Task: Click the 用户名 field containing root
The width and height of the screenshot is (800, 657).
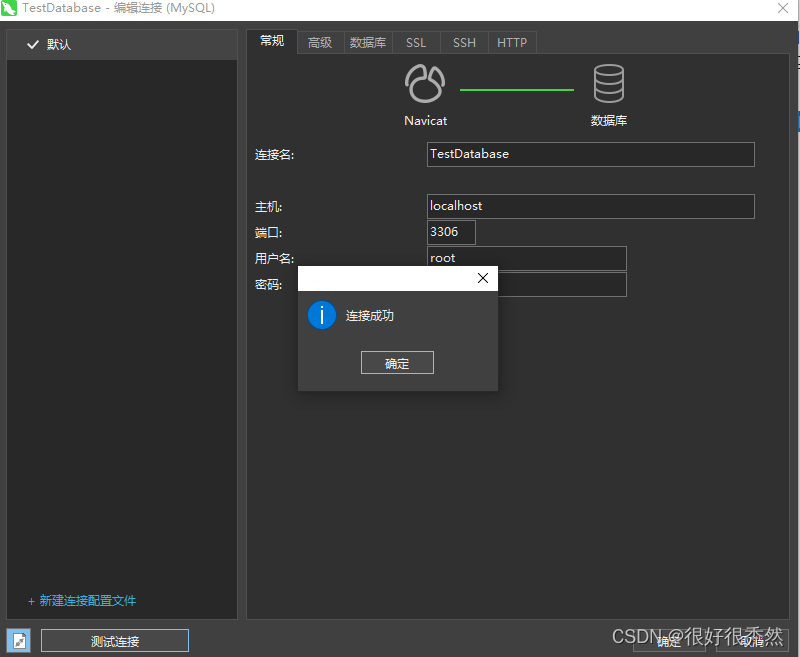Action: coord(527,258)
